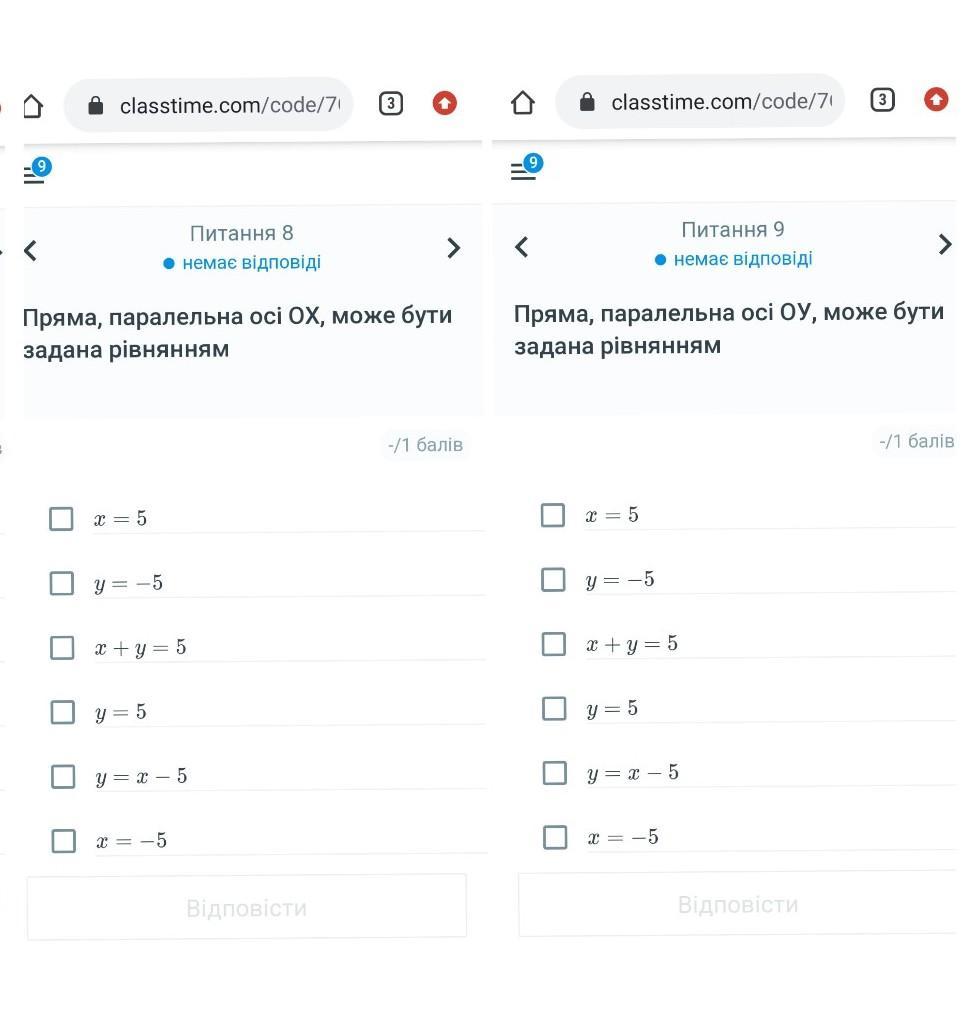This screenshot has height=1010, width=974.
Task: Check x = 5 option in Питання 8
Action: point(61,519)
